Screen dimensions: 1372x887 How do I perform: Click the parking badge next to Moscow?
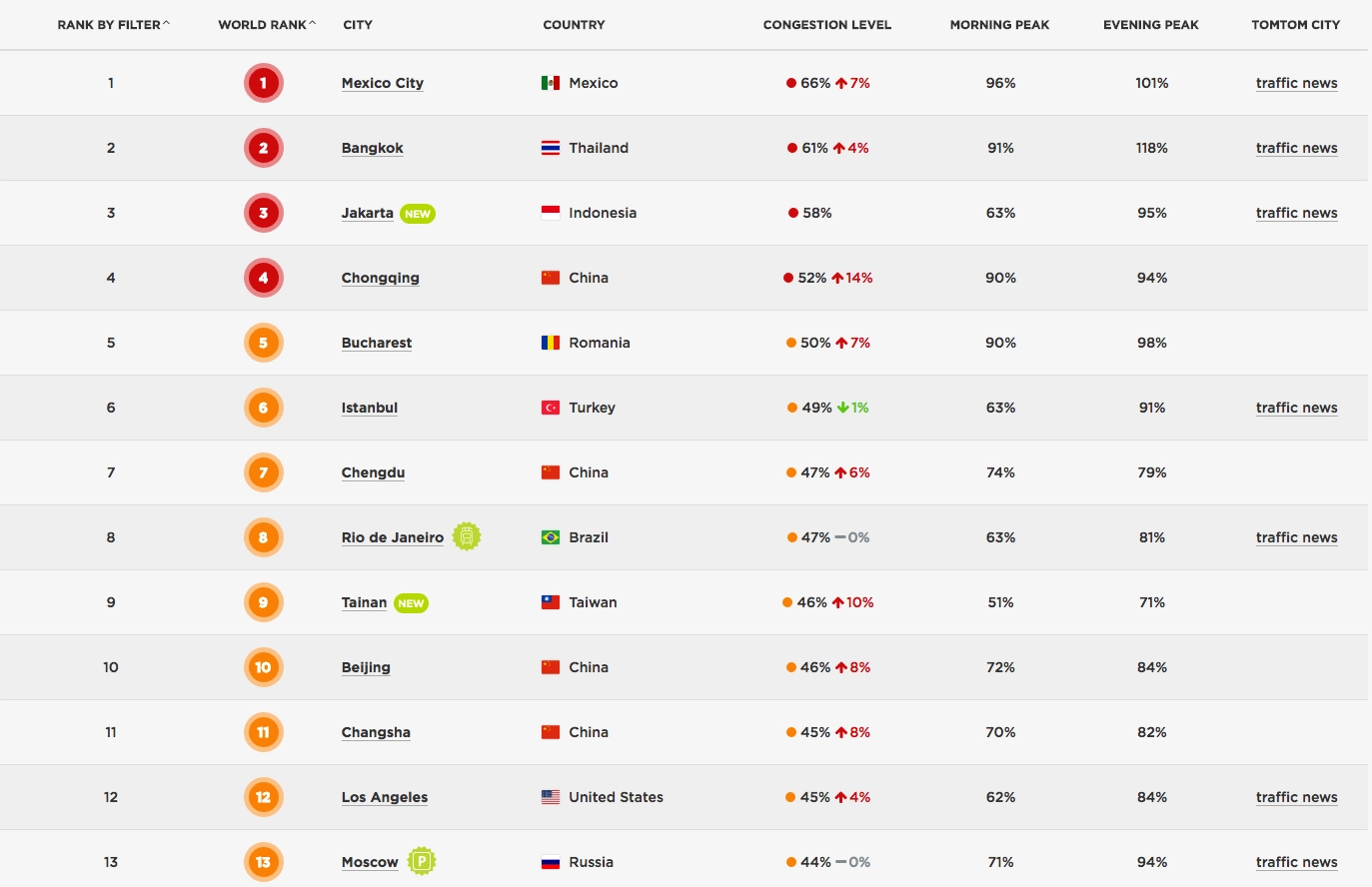(422, 861)
